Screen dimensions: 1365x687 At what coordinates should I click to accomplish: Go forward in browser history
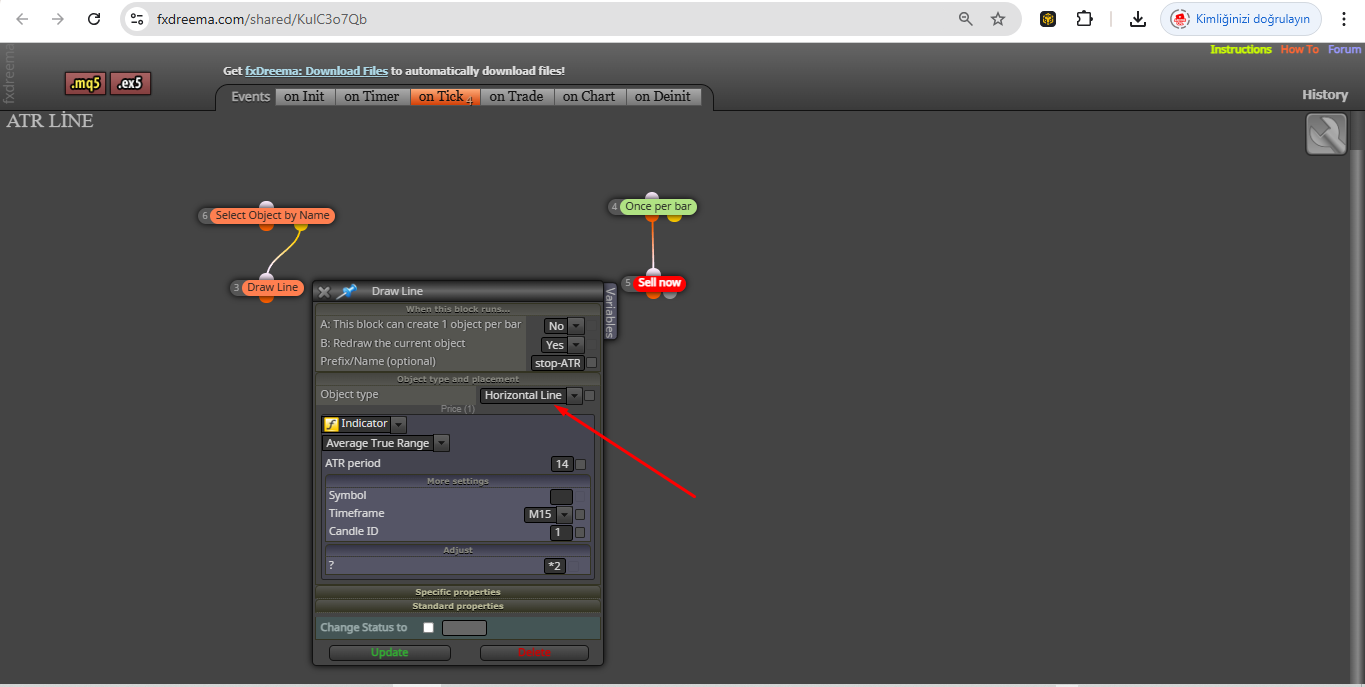pyautogui.click(x=58, y=19)
